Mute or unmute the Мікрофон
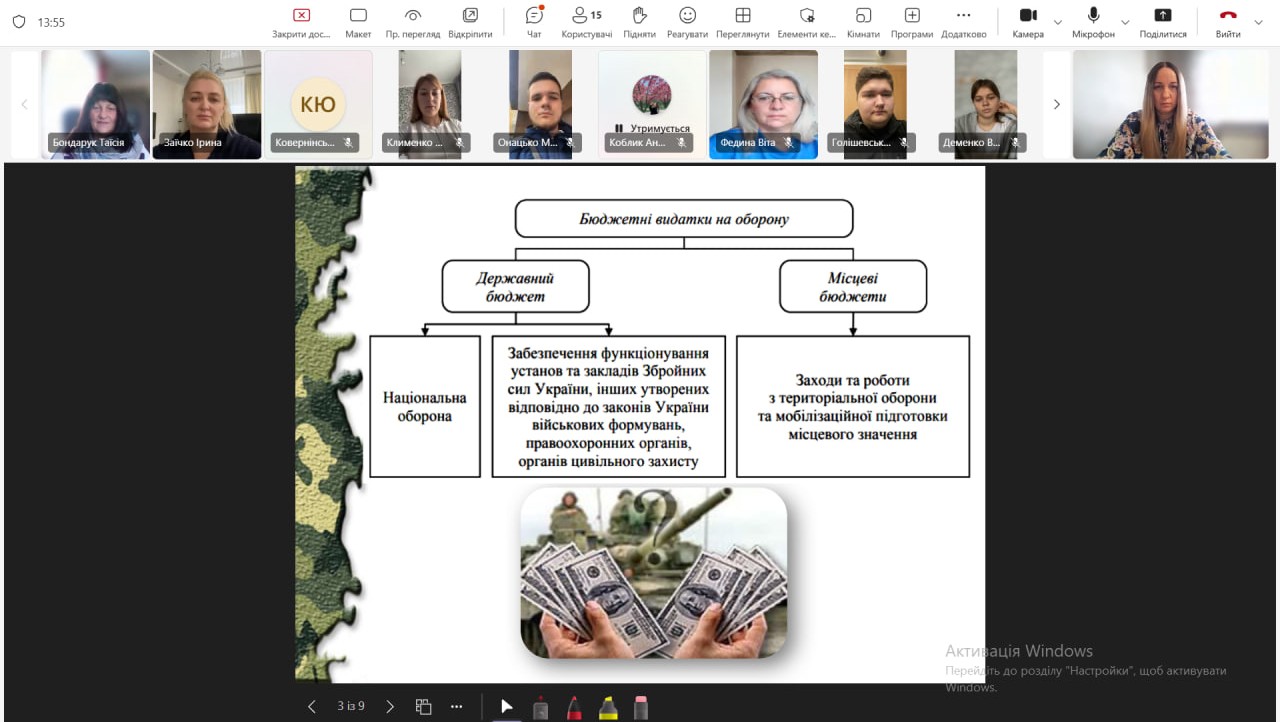 click(1093, 22)
